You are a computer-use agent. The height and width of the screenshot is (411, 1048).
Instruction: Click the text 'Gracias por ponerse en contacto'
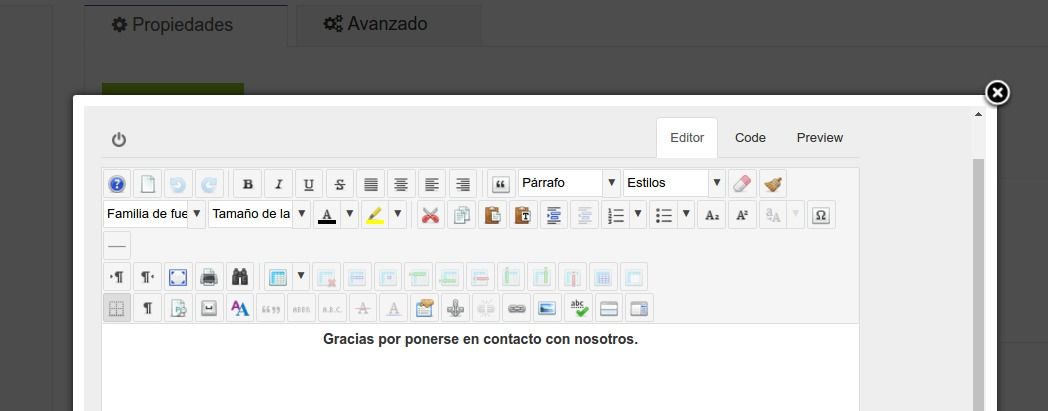coord(432,339)
